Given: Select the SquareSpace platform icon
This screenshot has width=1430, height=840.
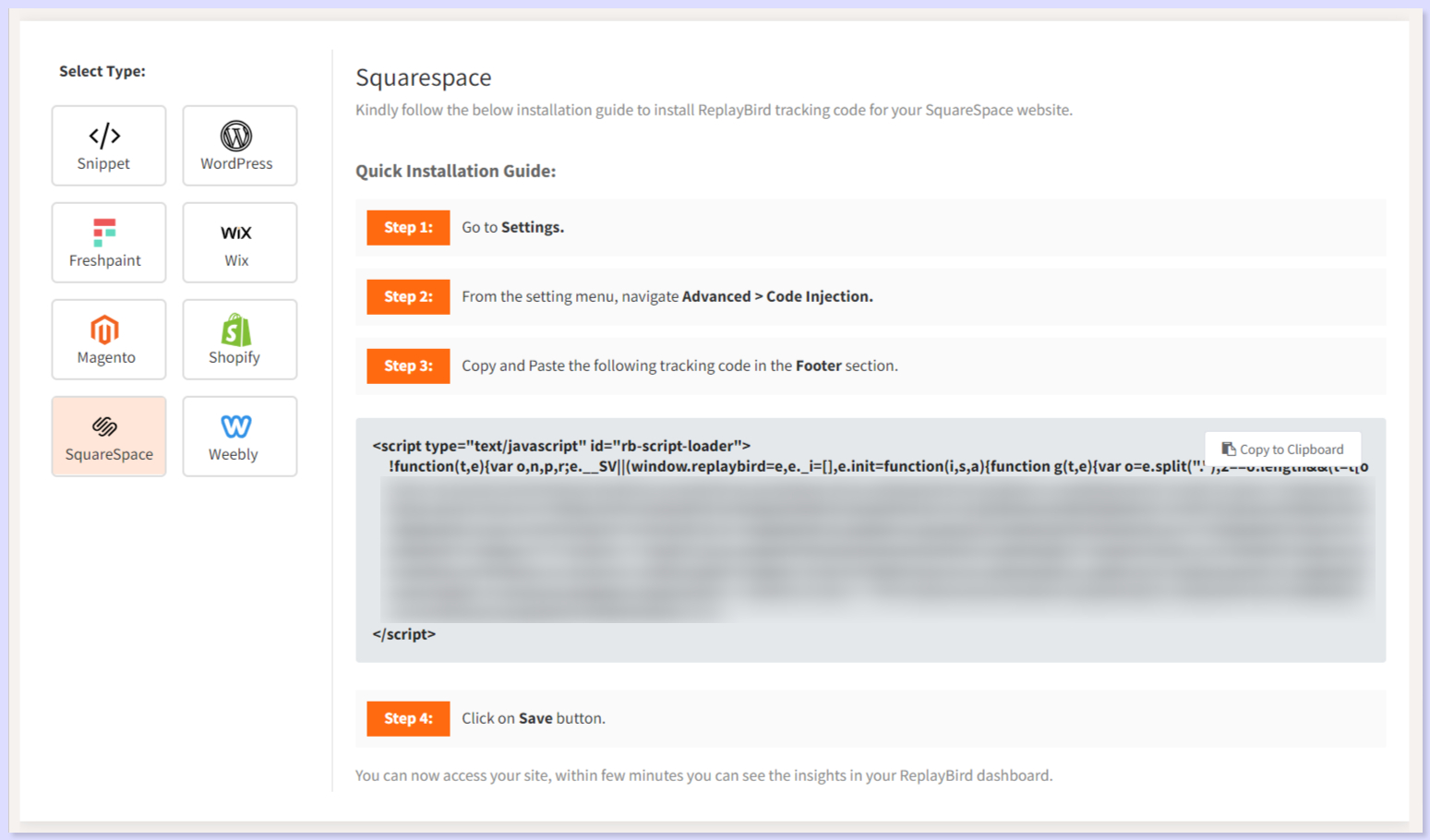Looking at the screenshot, I should click(x=108, y=436).
